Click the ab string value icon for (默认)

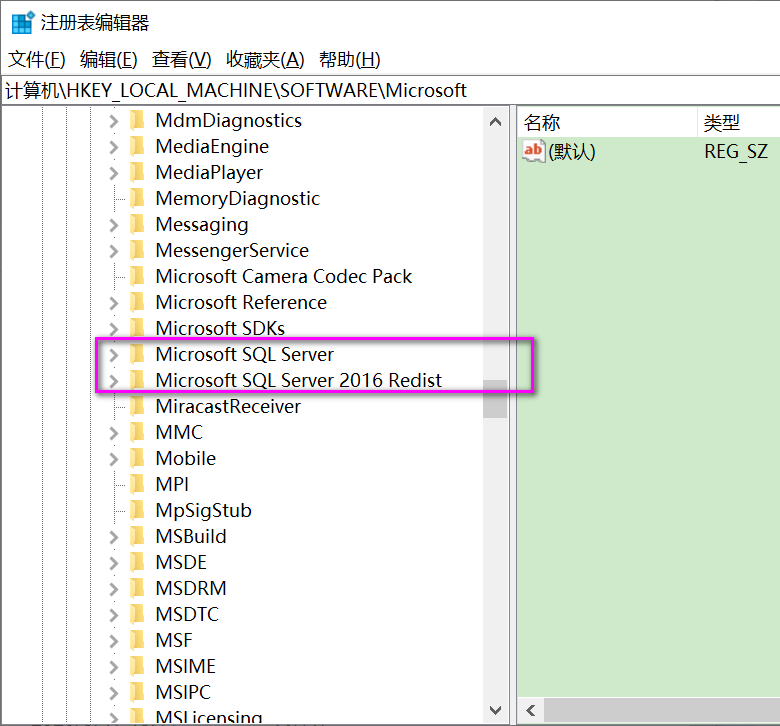[534, 151]
